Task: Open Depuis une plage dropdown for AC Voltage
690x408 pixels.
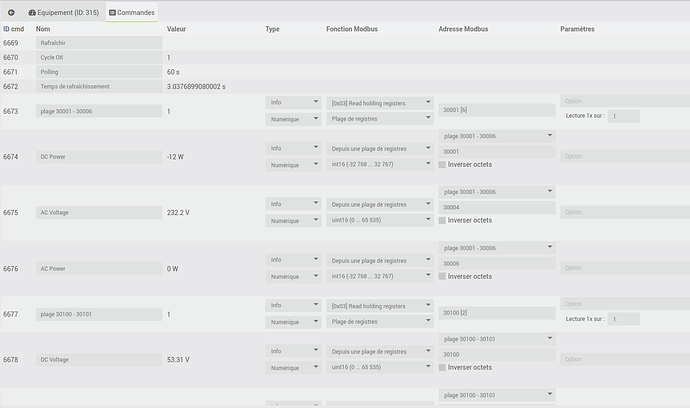Action: (x=380, y=204)
